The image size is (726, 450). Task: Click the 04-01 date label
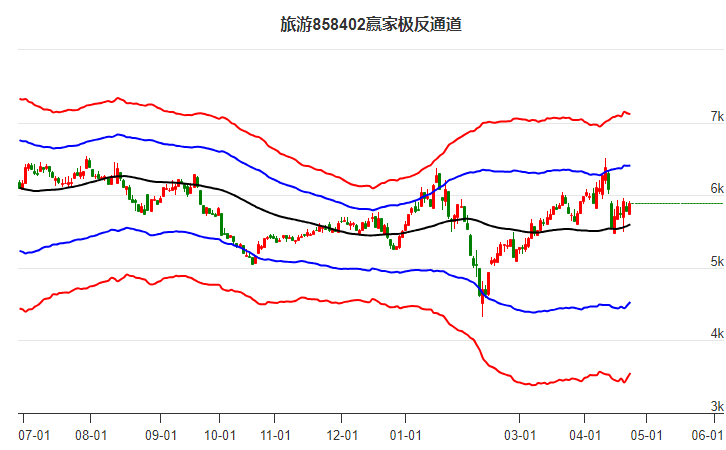point(585,435)
